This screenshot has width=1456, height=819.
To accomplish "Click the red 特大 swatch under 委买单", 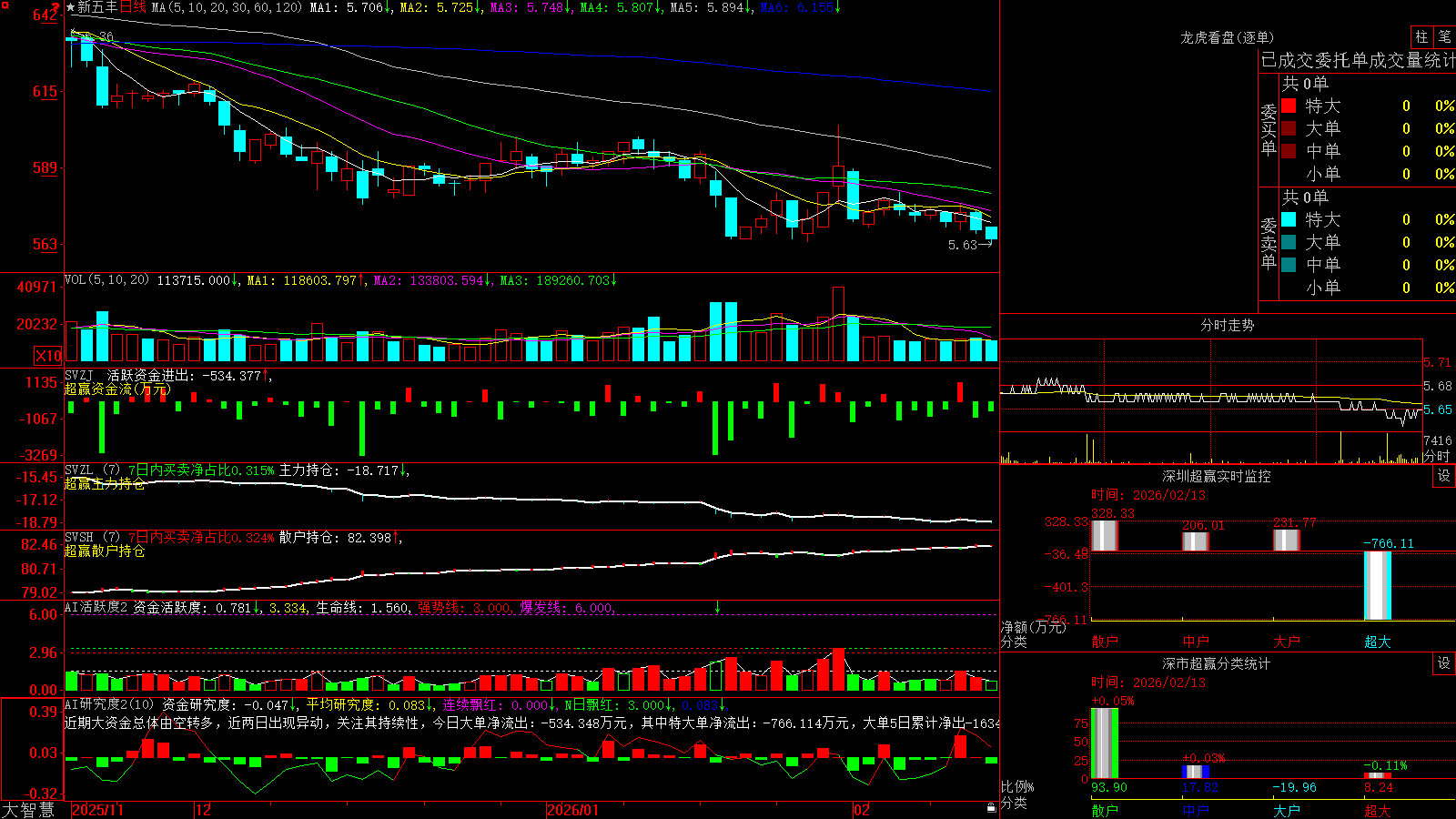I will pyautogui.click(x=1289, y=106).
